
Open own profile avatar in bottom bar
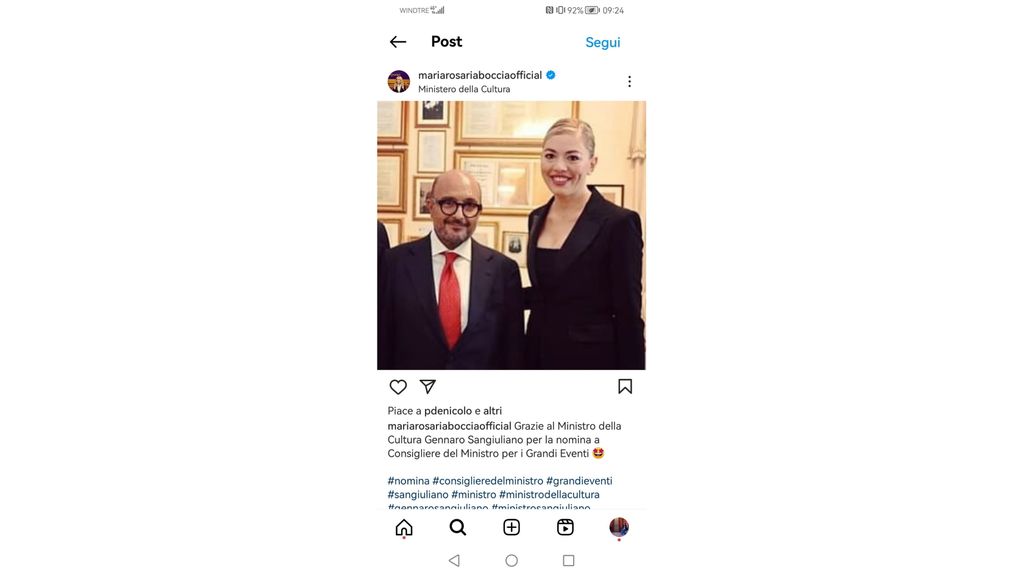pyautogui.click(x=619, y=527)
